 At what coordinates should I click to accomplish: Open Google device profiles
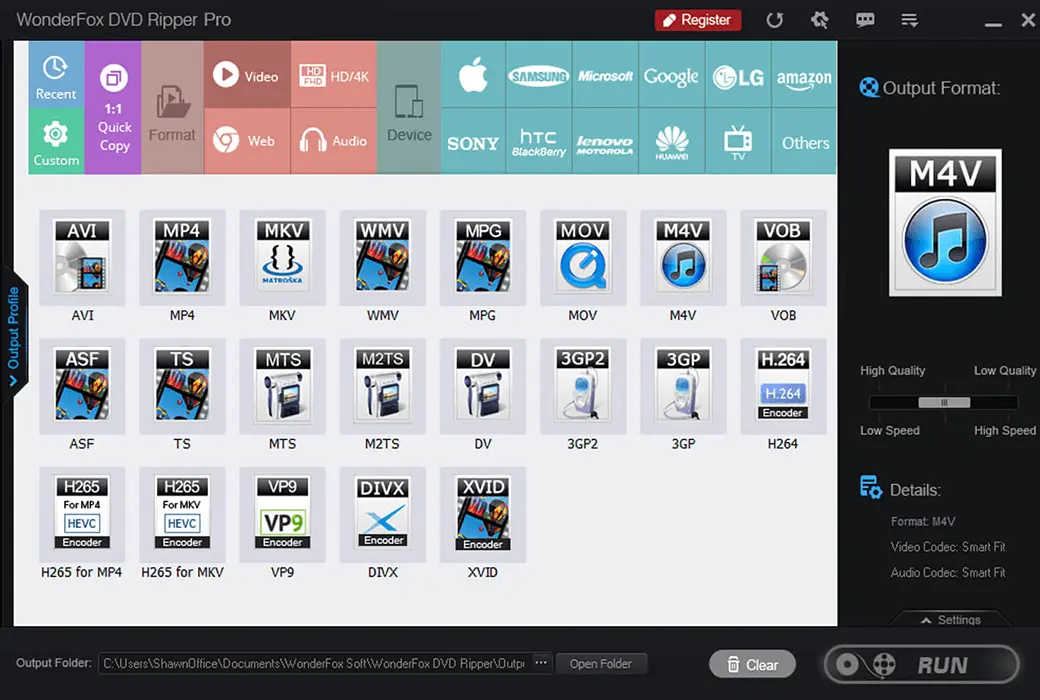[x=671, y=74]
